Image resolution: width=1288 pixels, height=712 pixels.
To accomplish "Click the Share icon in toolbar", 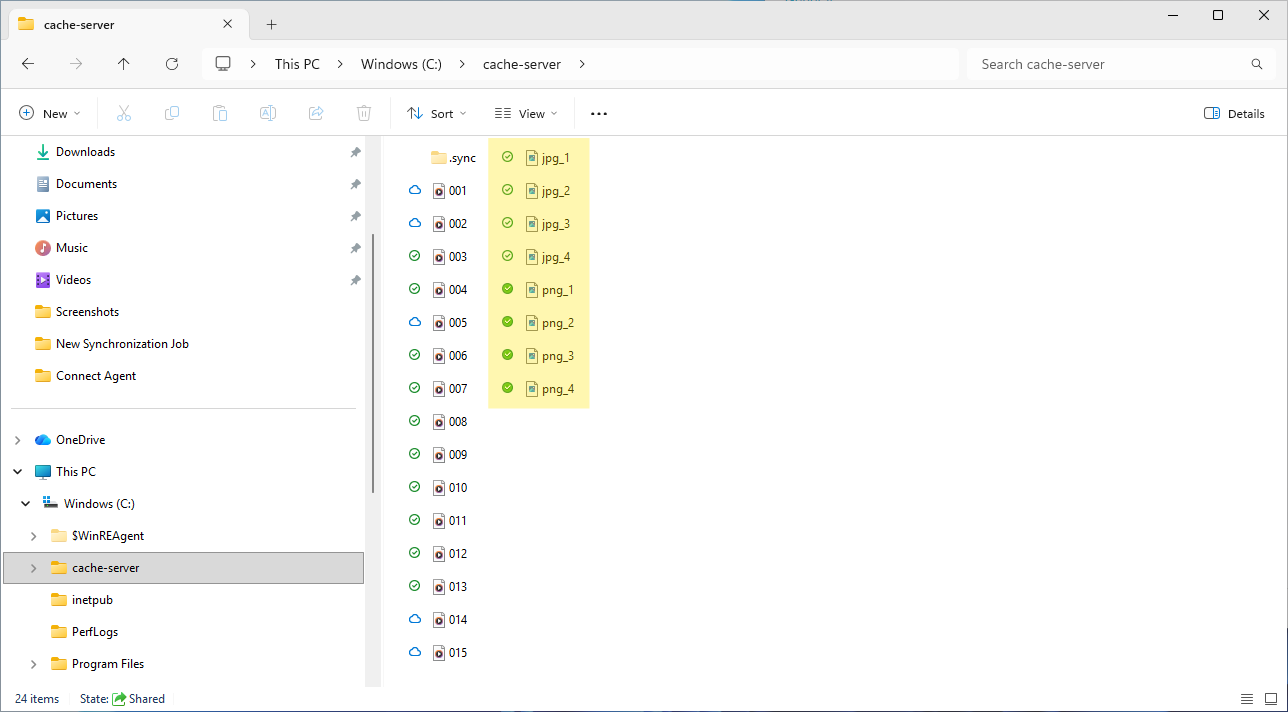I will (316, 114).
